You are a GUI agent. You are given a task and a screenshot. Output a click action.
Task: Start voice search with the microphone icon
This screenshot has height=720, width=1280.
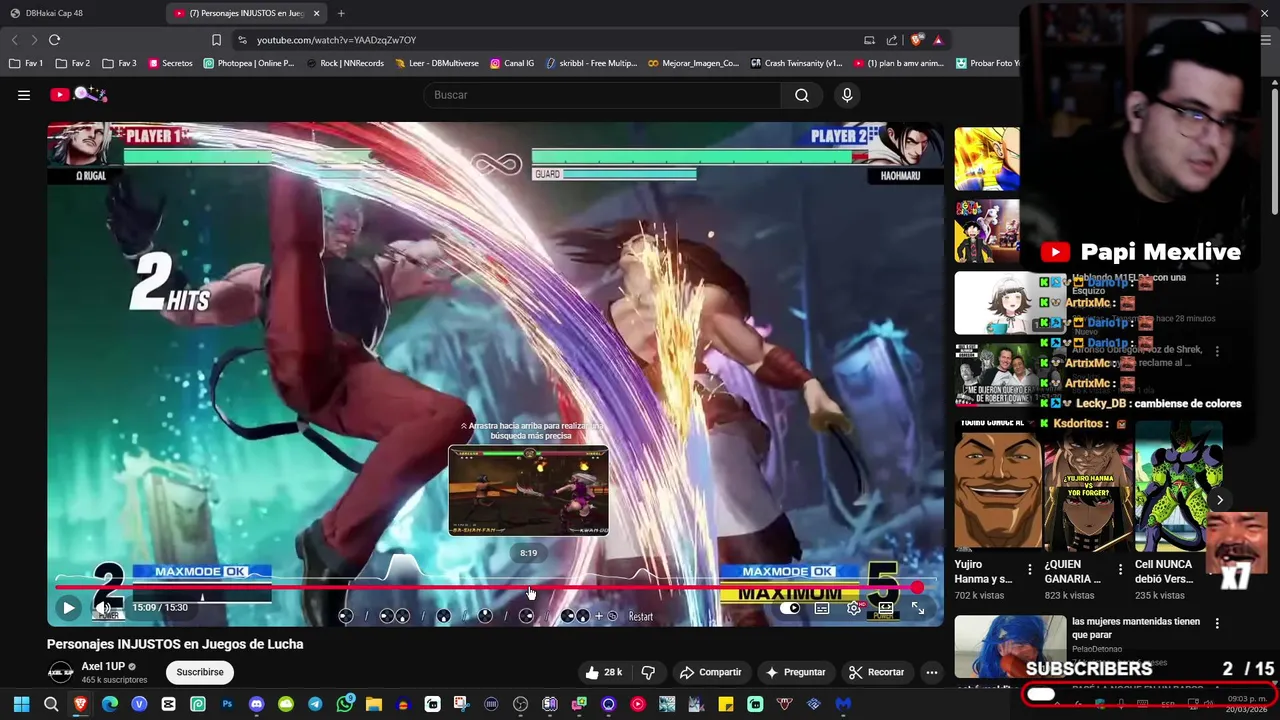[x=847, y=95]
